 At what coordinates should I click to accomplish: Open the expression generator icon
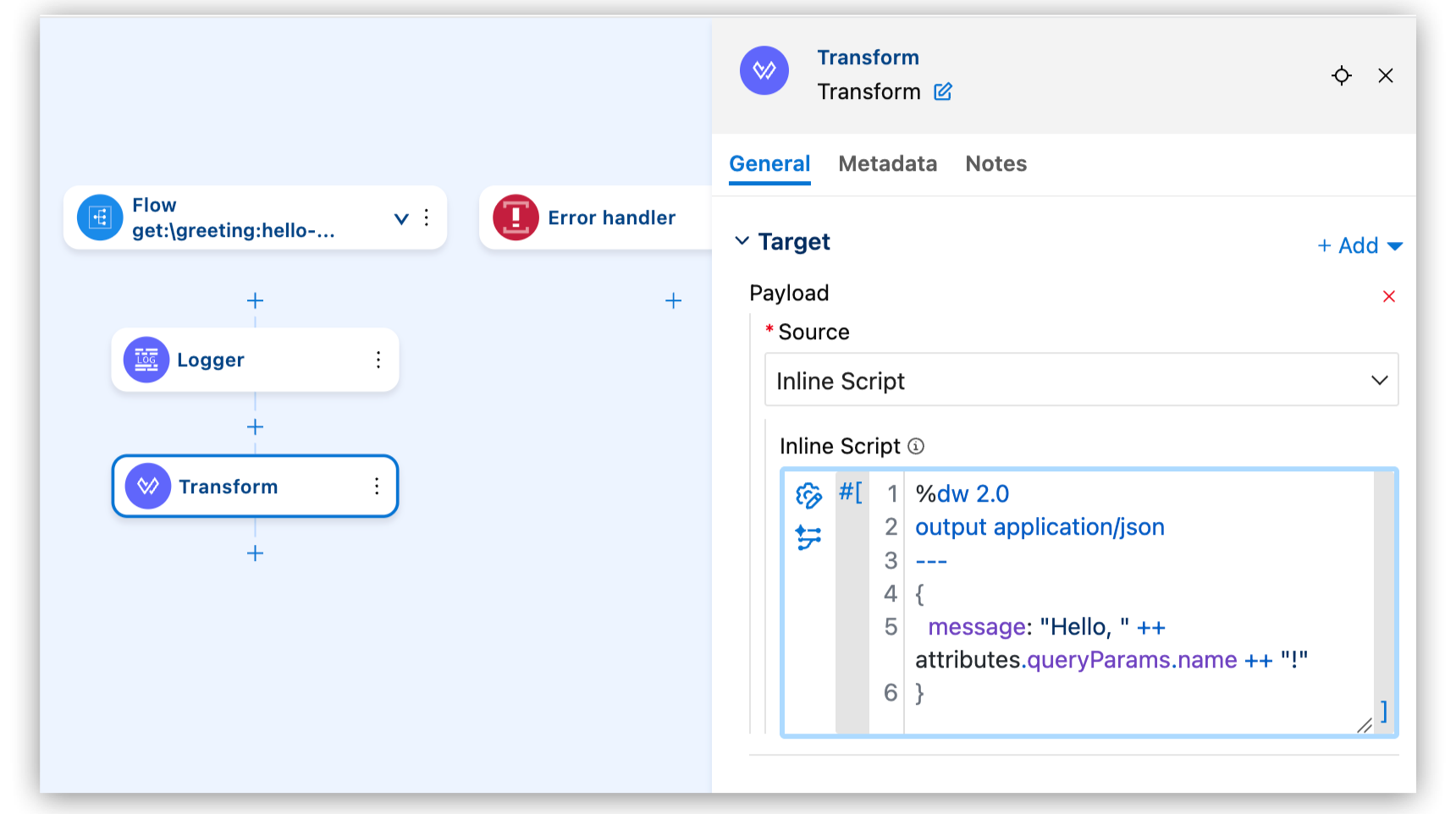click(x=808, y=495)
